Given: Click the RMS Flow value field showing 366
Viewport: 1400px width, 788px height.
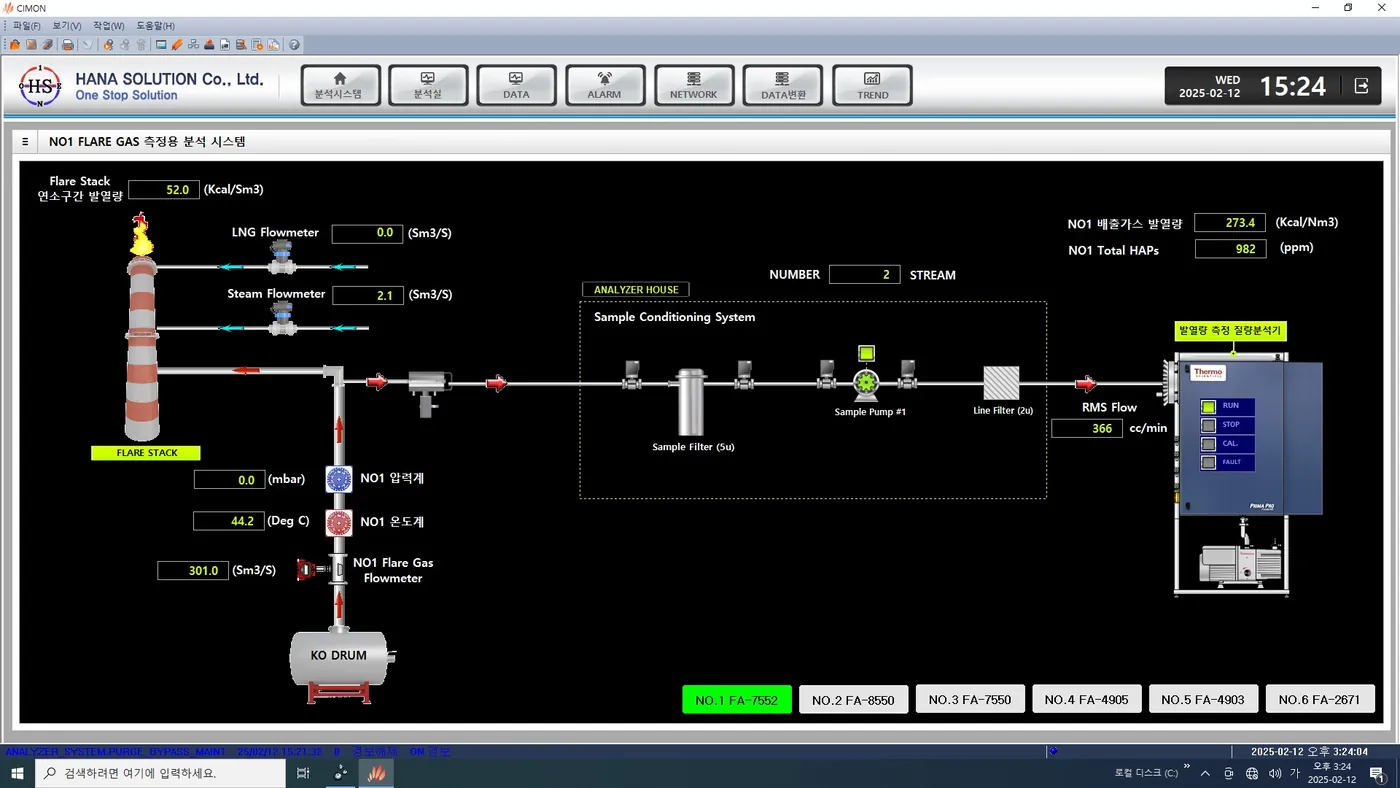Looking at the screenshot, I should pyautogui.click(x=1087, y=428).
